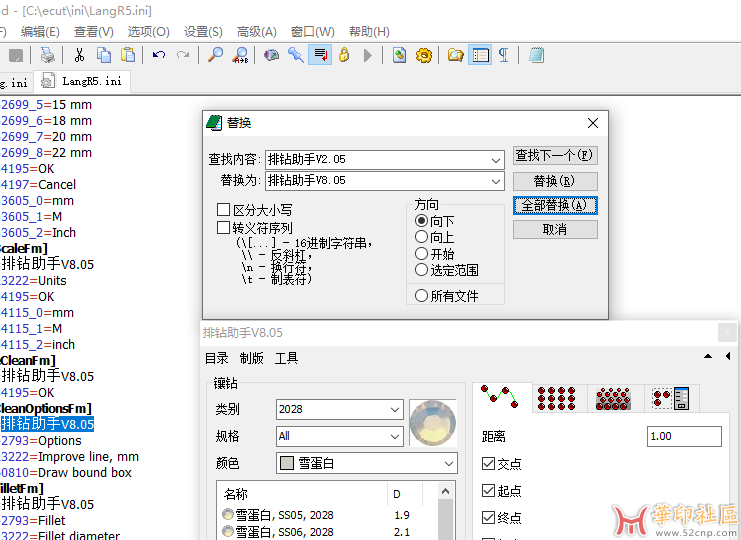Open the 设置(S) menu
This screenshot has height=540, width=741.
coord(203,32)
